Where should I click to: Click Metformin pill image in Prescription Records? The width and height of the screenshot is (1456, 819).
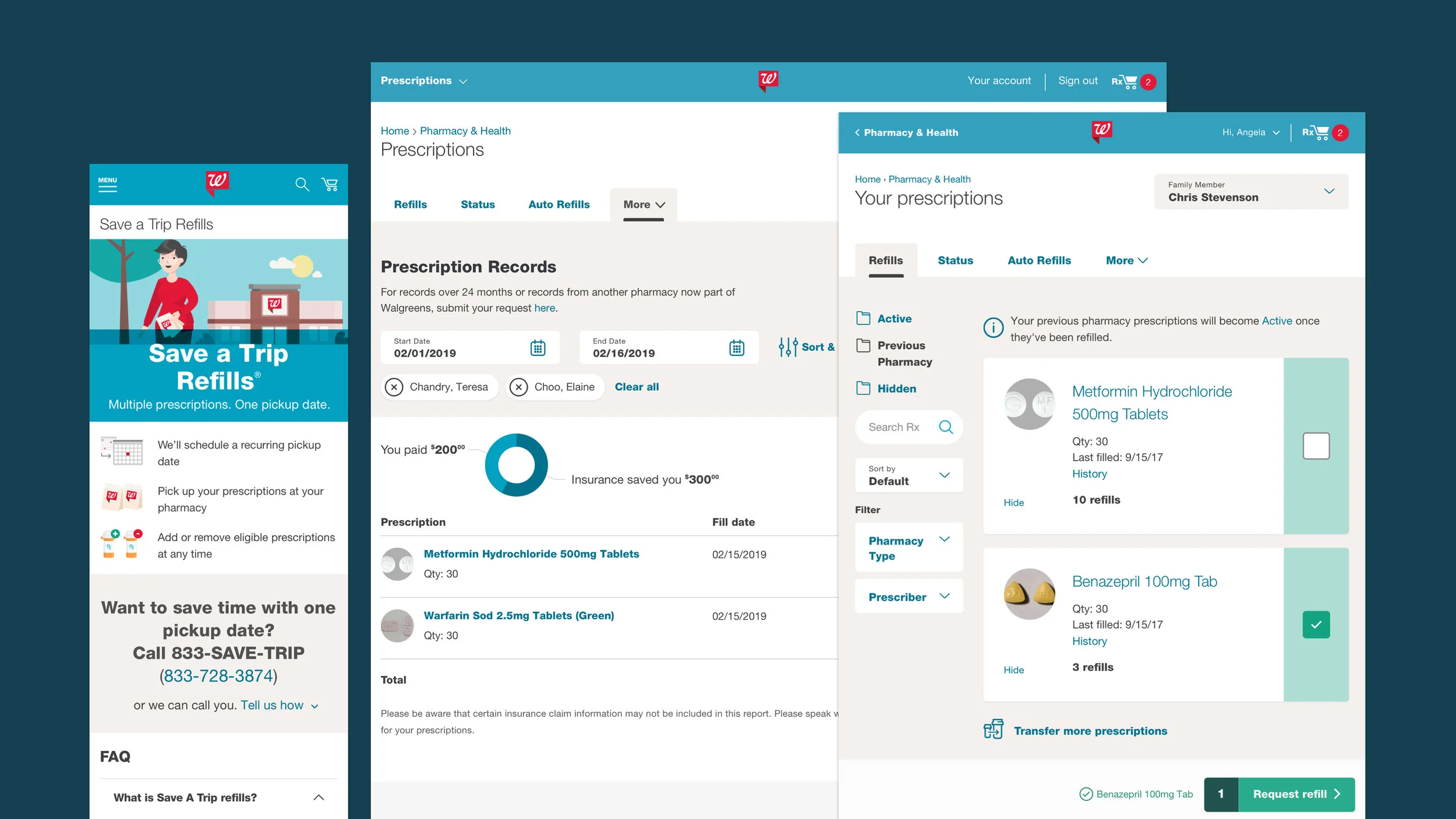(397, 564)
